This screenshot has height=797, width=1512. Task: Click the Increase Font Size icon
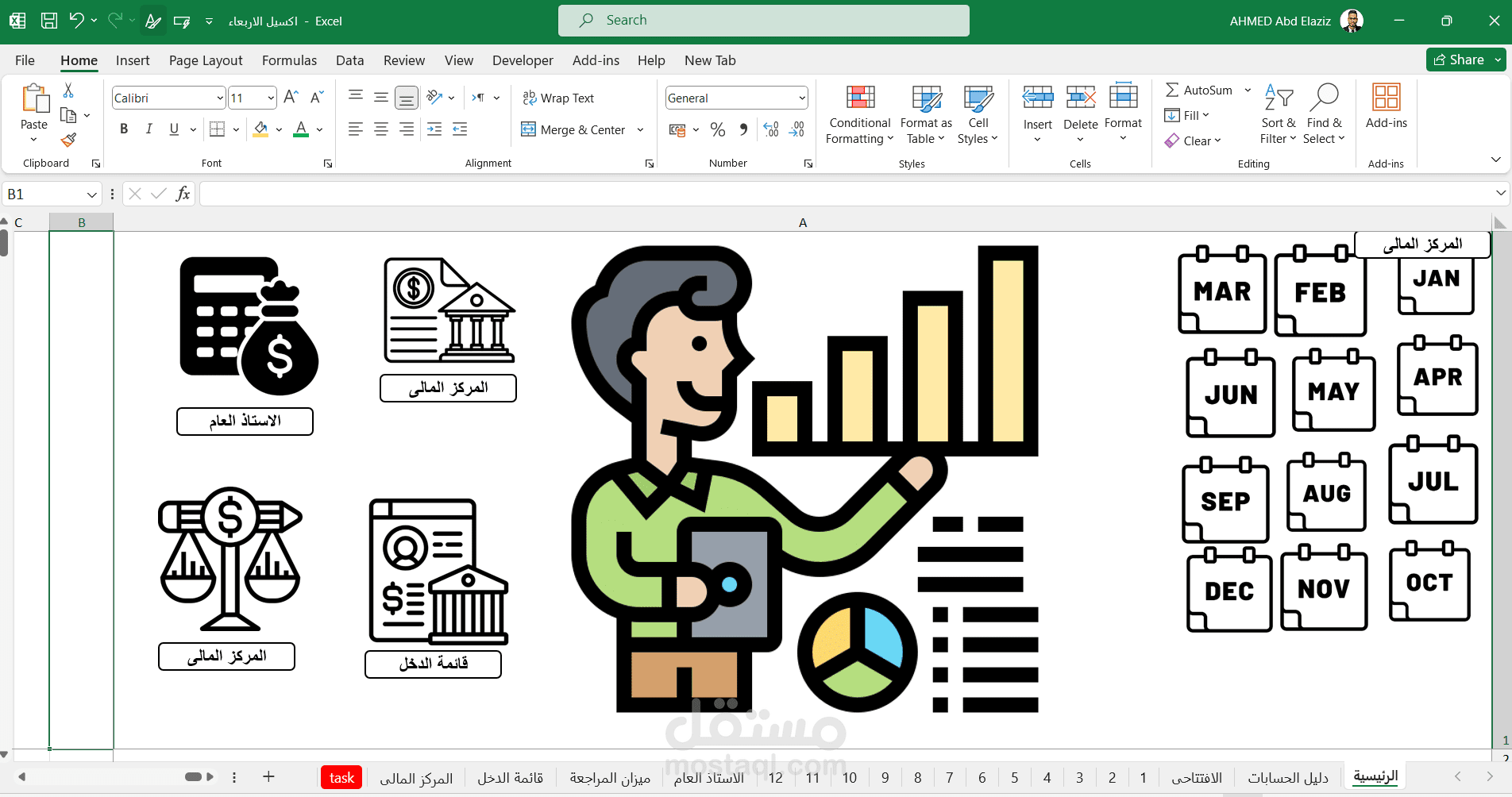point(291,98)
